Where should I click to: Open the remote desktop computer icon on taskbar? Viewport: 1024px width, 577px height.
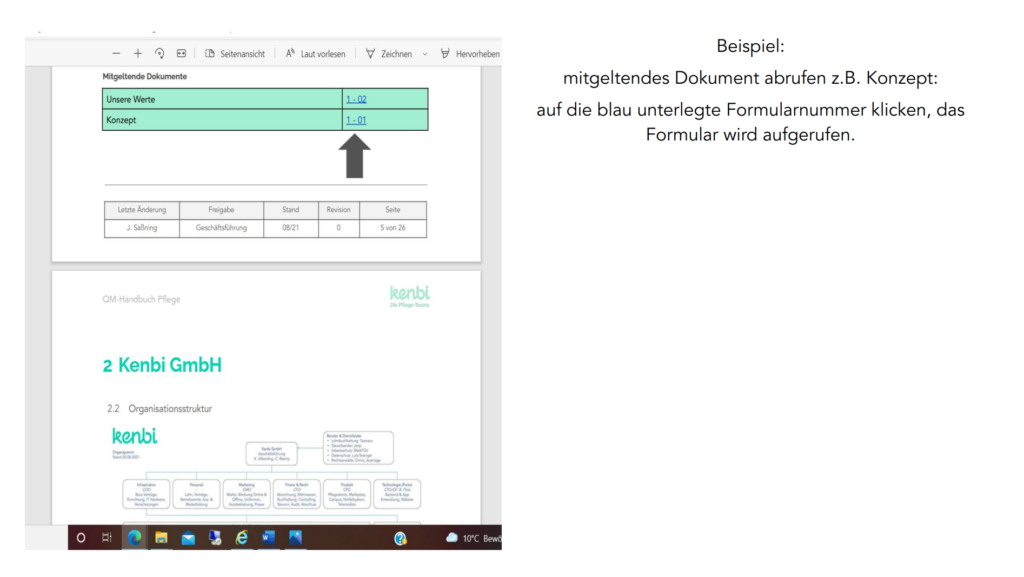pyautogui.click(x=215, y=538)
